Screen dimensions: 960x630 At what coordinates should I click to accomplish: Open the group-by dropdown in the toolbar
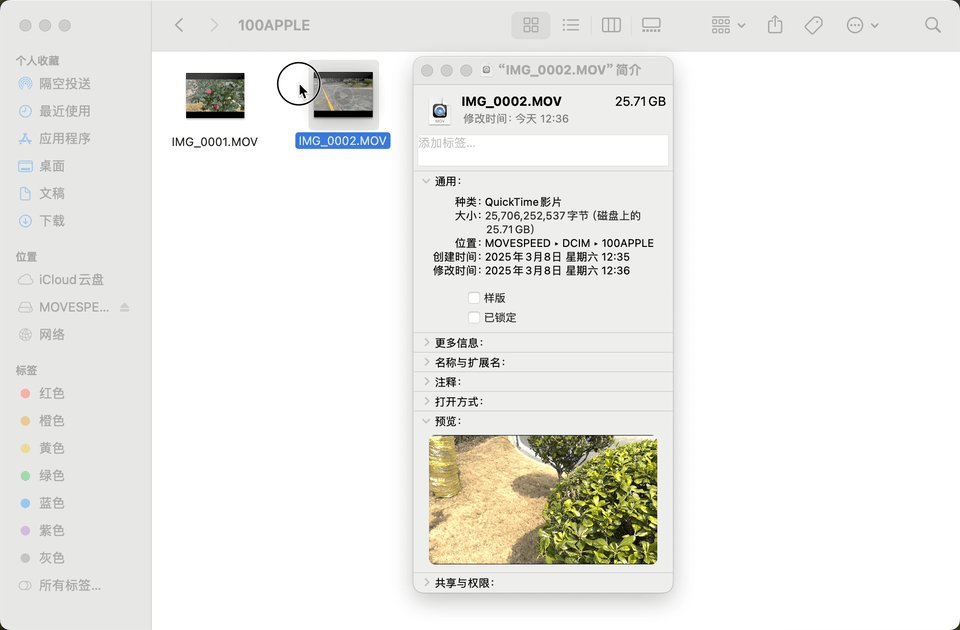click(728, 25)
